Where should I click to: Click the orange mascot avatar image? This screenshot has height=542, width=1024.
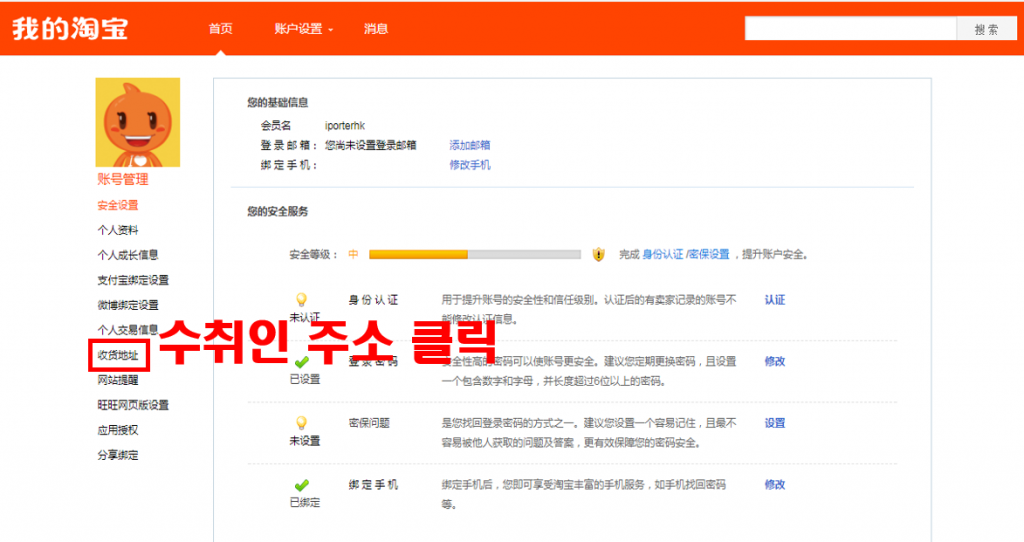click(x=138, y=122)
